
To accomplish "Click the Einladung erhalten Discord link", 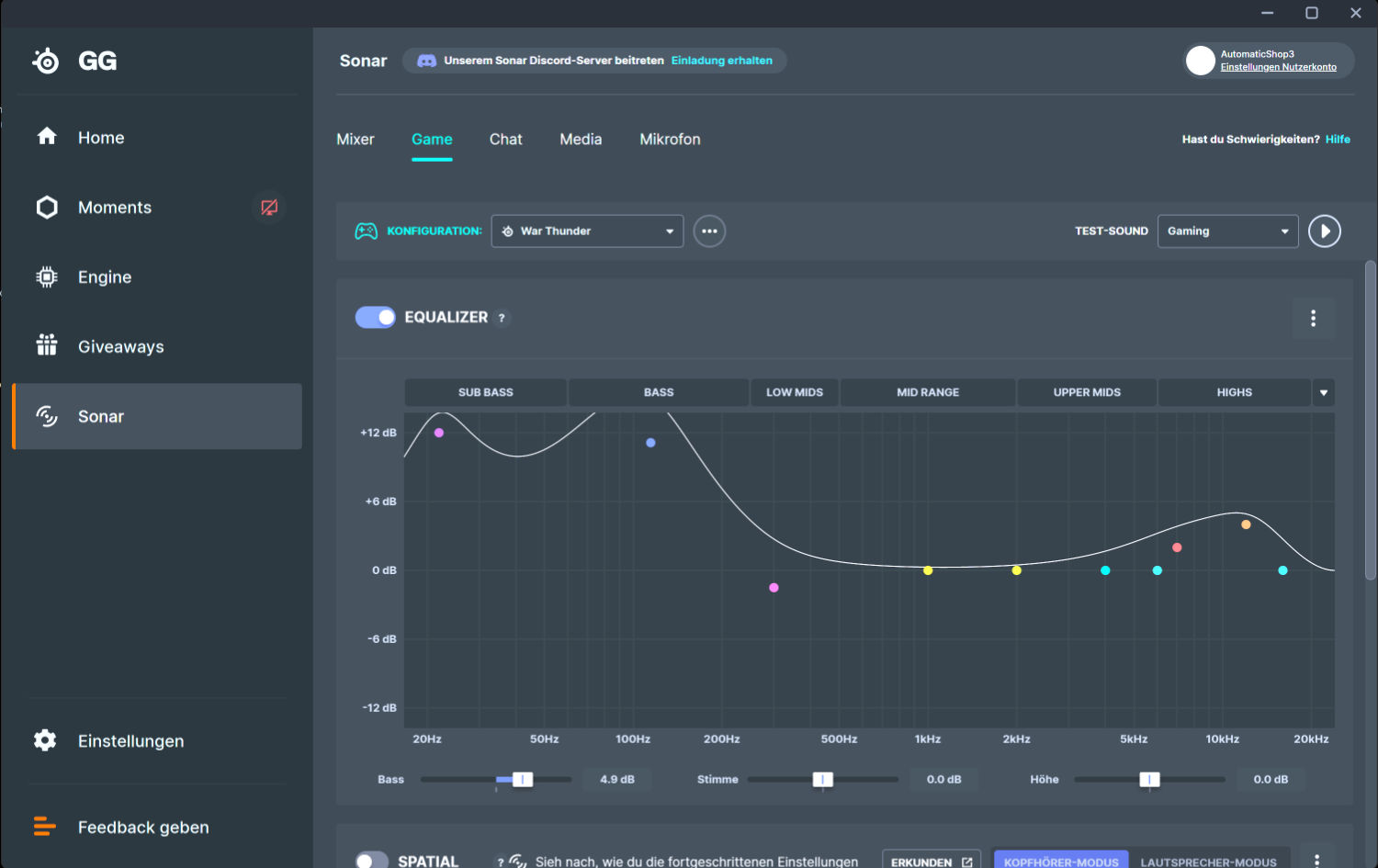I will [x=722, y=61].
